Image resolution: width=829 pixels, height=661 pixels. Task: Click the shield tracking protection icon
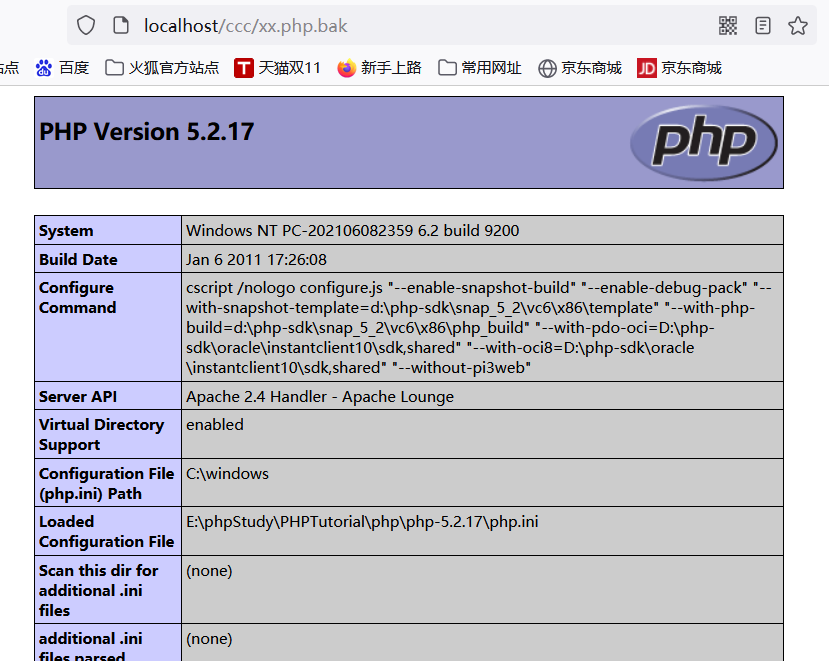(x=86, y=25)
